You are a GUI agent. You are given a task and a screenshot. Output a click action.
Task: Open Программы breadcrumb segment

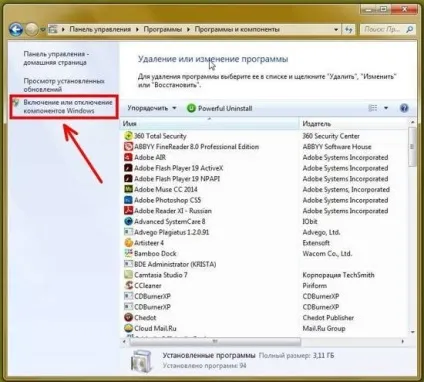163,29
